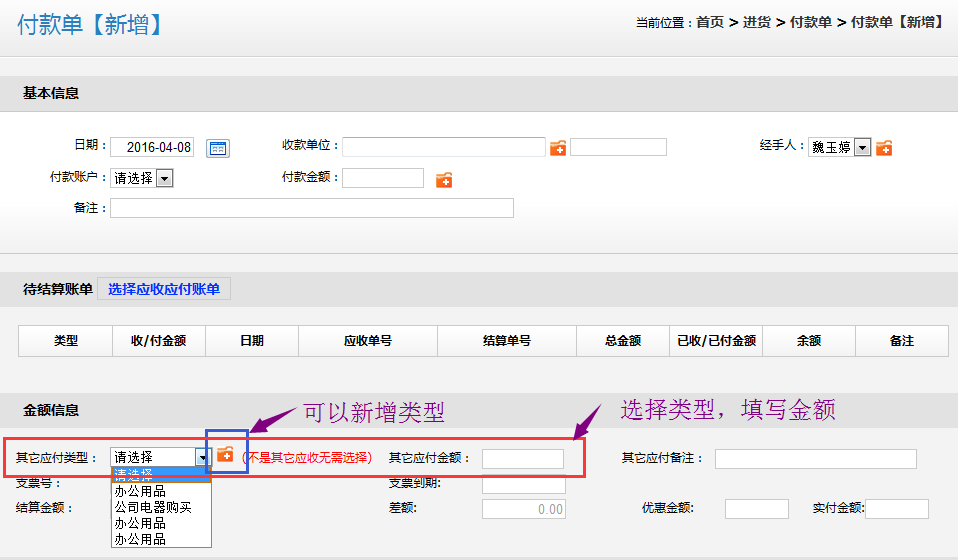Viewport: 958px width, 560px height.
Task: Click the 日期 field showing 2016-04-08
Action: click(x=152, y=147)
